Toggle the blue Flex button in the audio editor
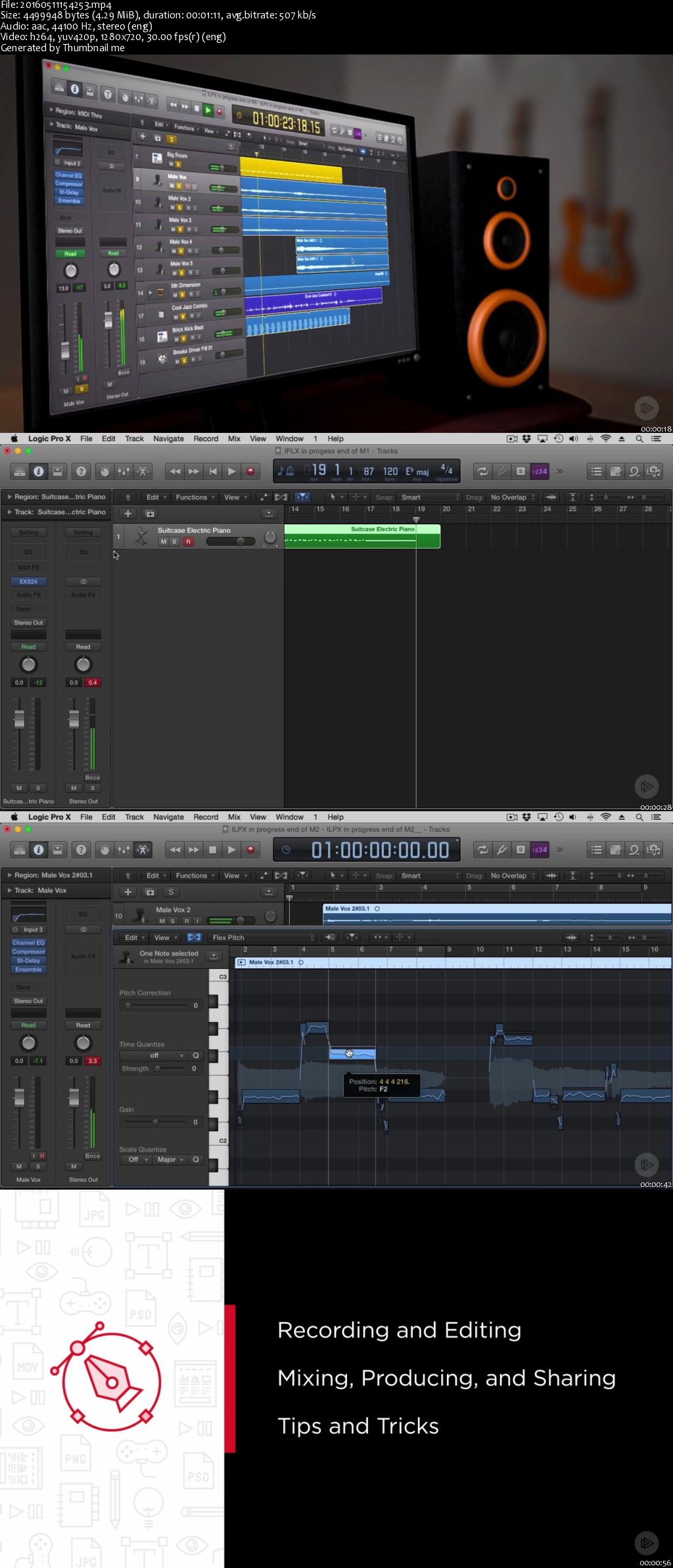Viewport: 673px width, 1568px height. [194, 937]
